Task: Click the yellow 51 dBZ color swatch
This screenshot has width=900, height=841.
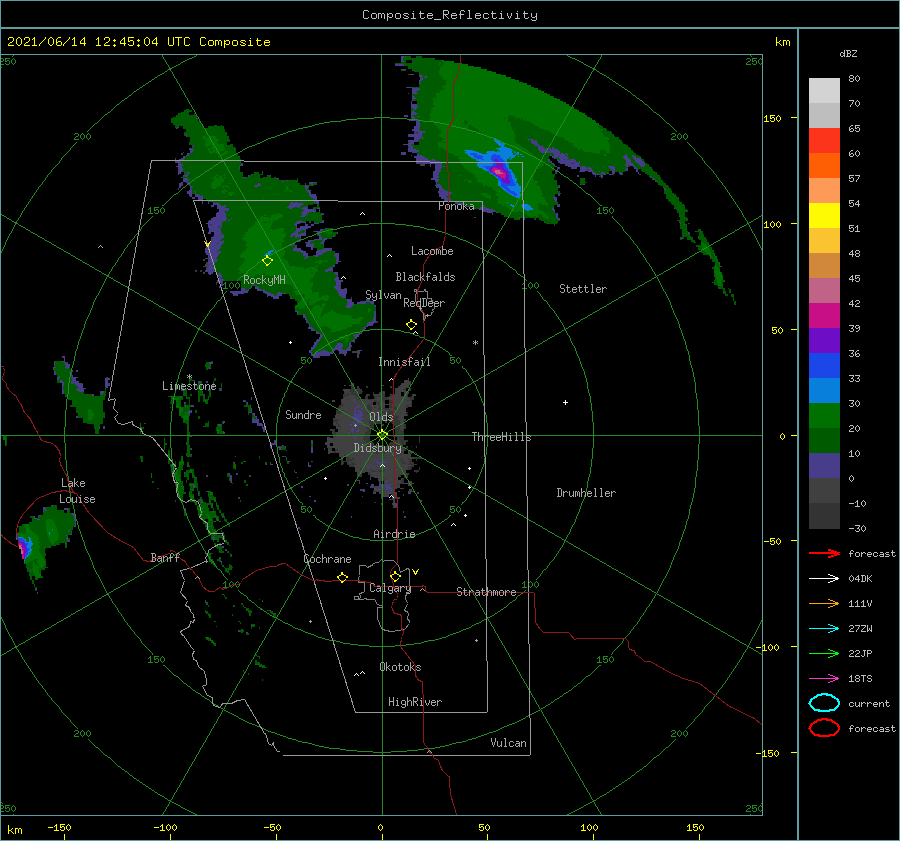Action: click(x=824, y=215)
